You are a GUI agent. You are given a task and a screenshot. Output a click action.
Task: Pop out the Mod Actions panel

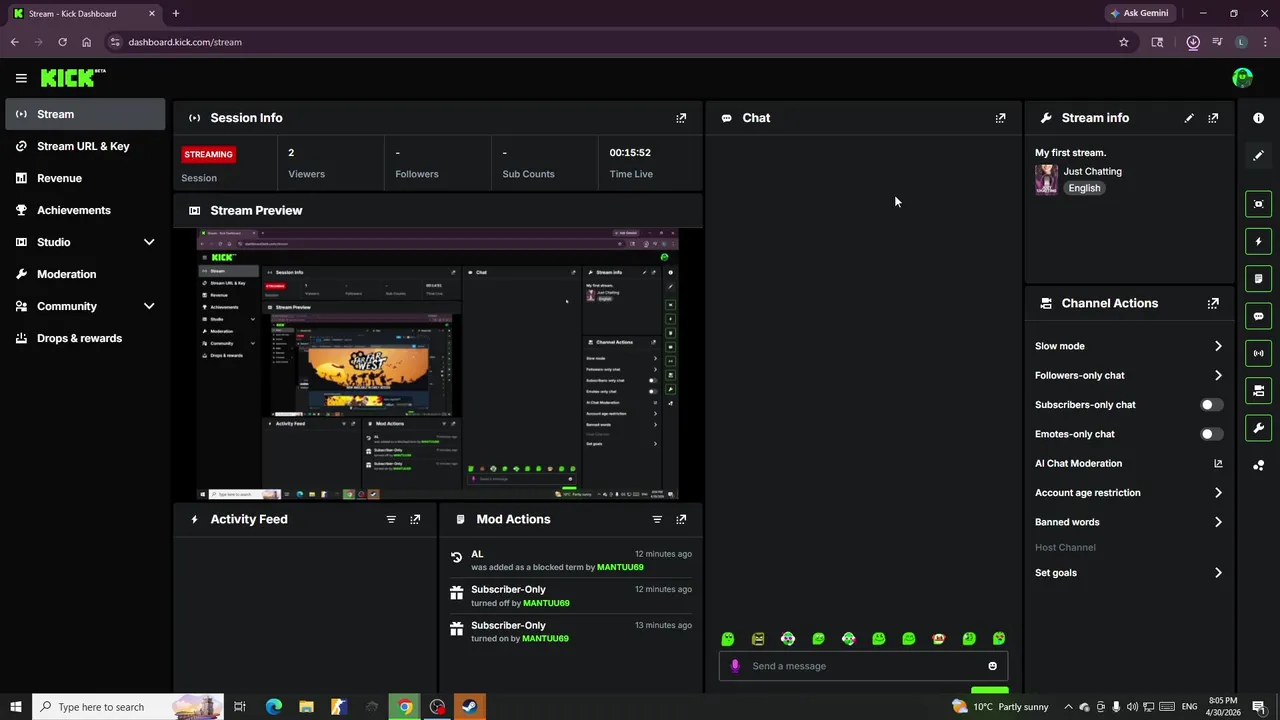click(x=681, y=519)
